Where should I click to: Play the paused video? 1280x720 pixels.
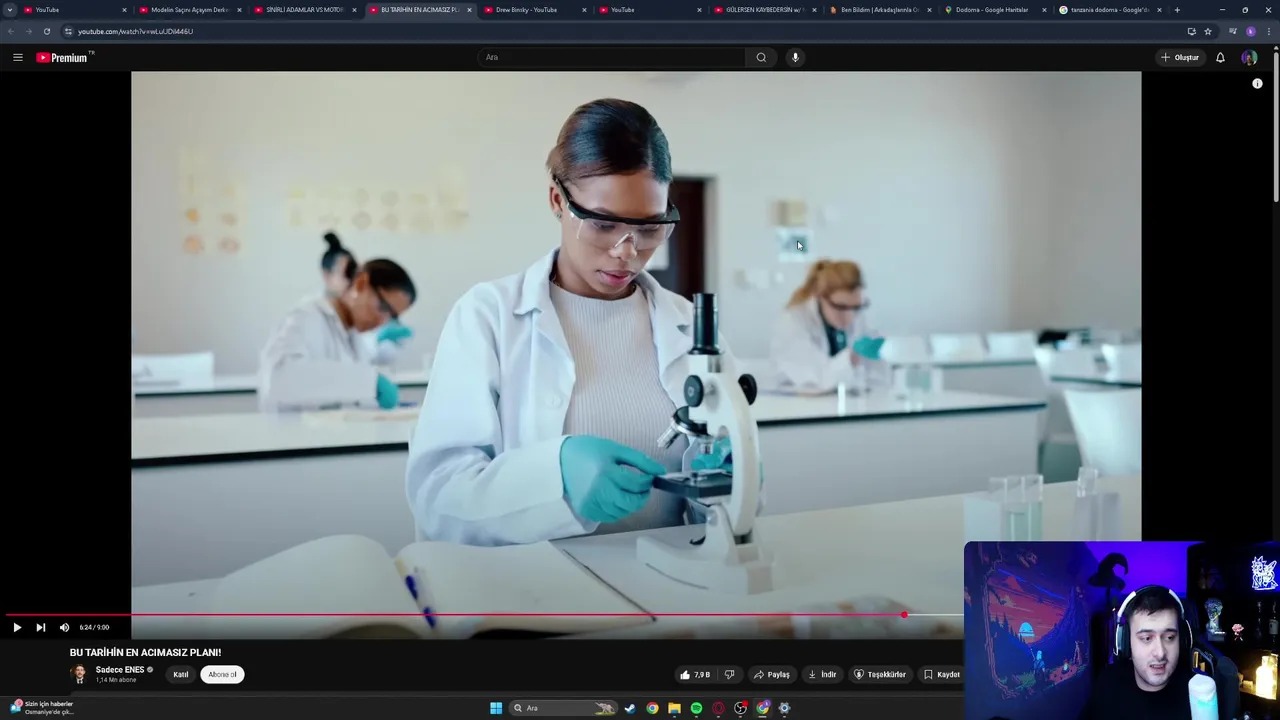(17, 627)
